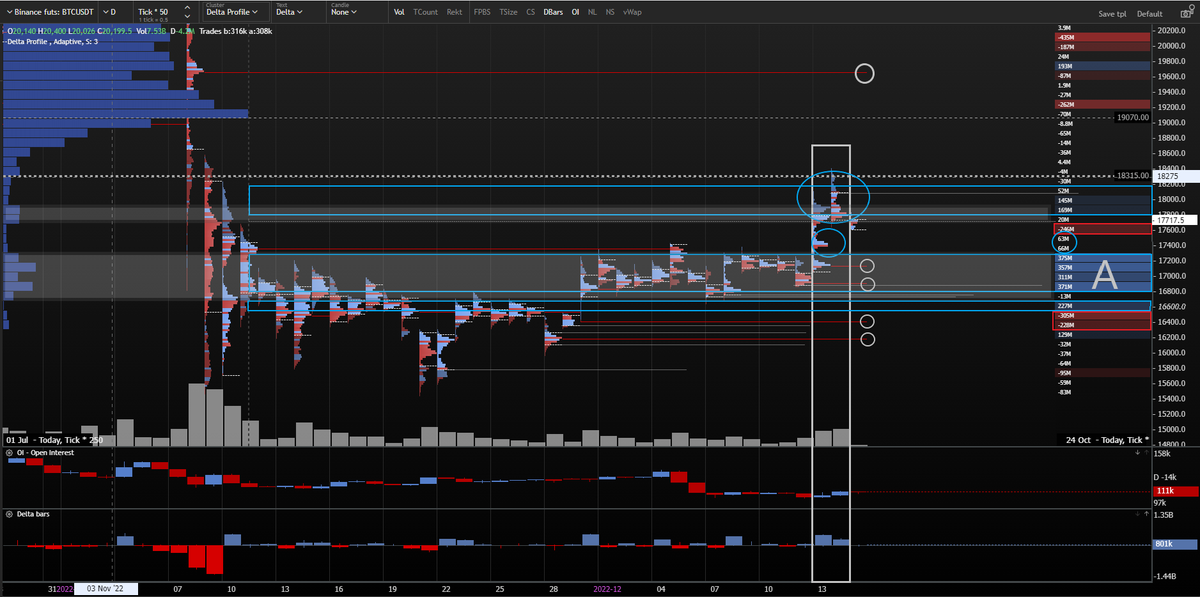Disable the OI open interest panel

tap(575, 13)
